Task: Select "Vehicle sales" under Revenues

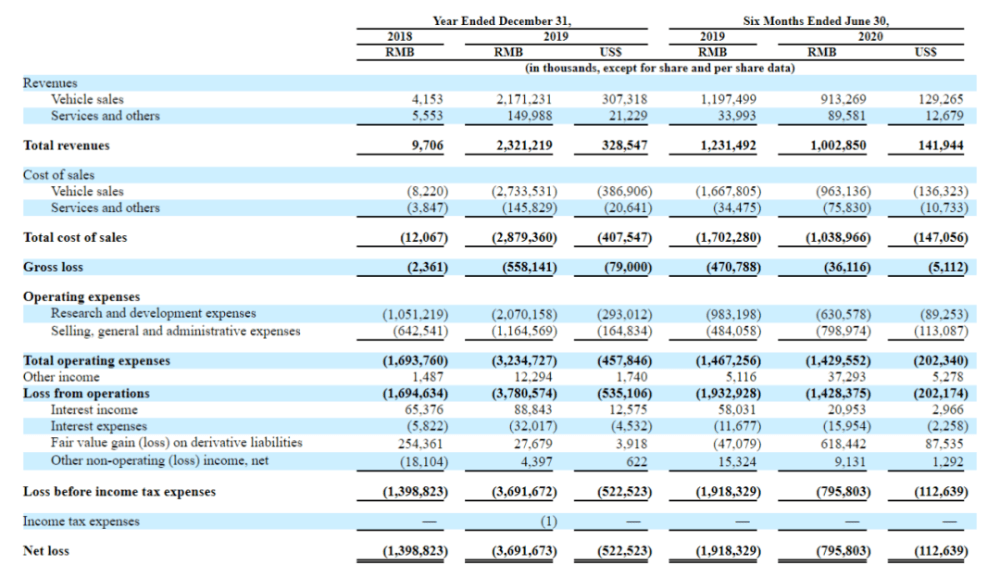Action: click(x=87, y=100)
